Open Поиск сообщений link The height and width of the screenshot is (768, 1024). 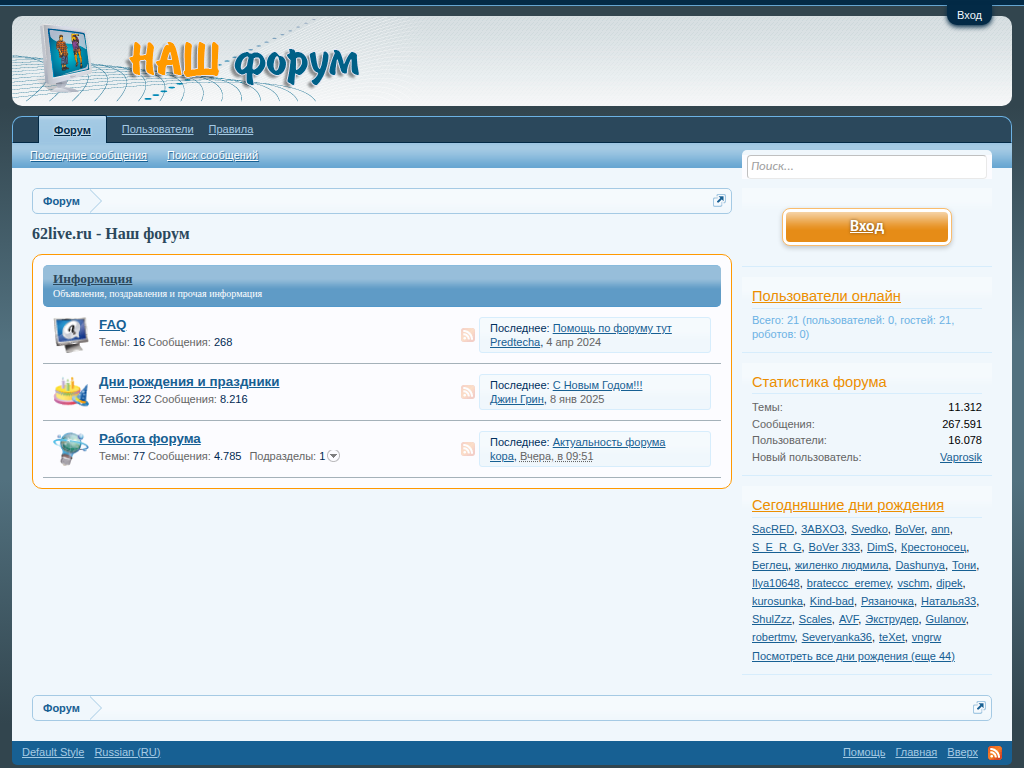point(212,156)
